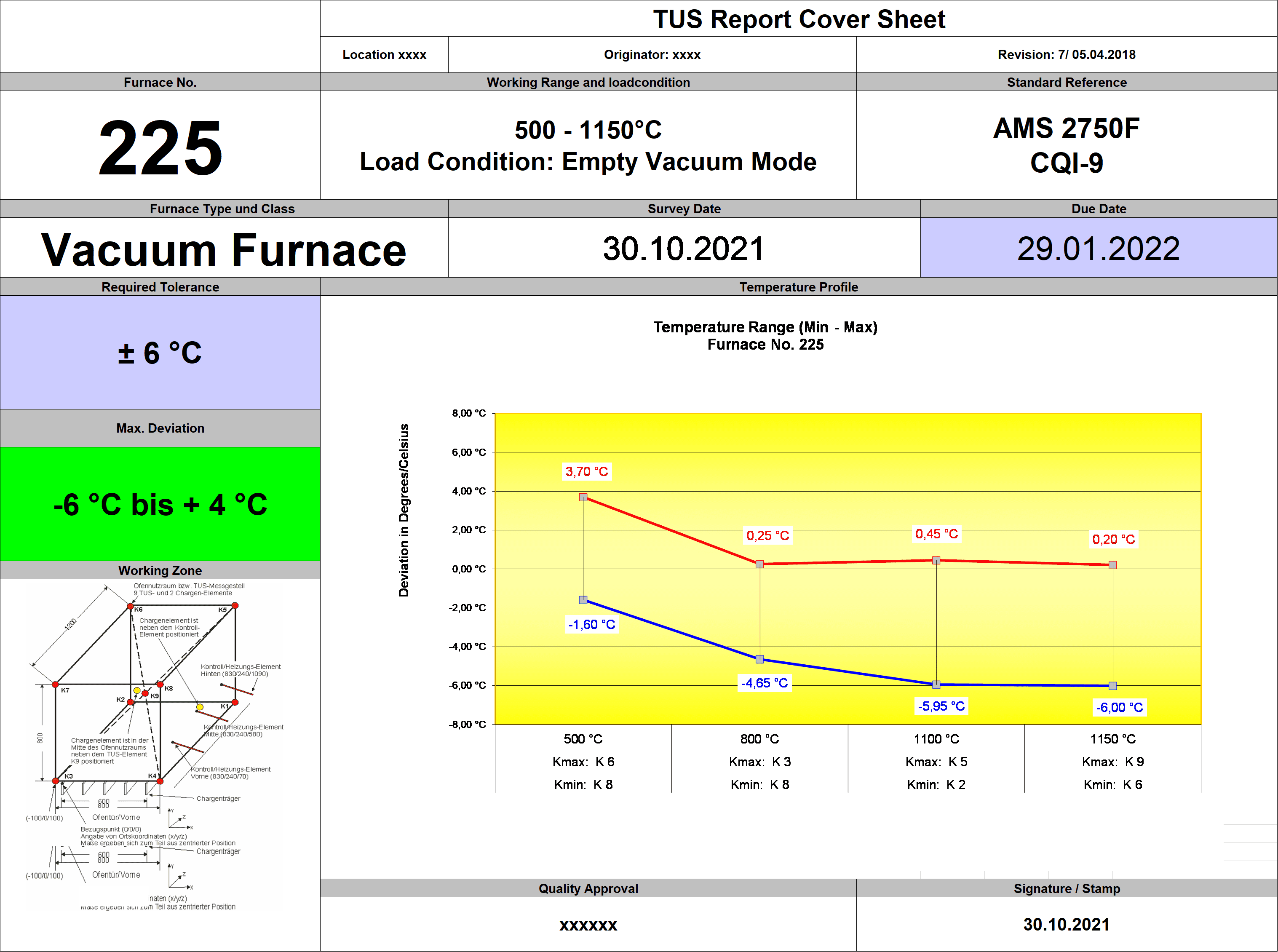The image size is (1278, 952).
Task: Click the blue marker at 800 °C
Action: tap(759, 659)
